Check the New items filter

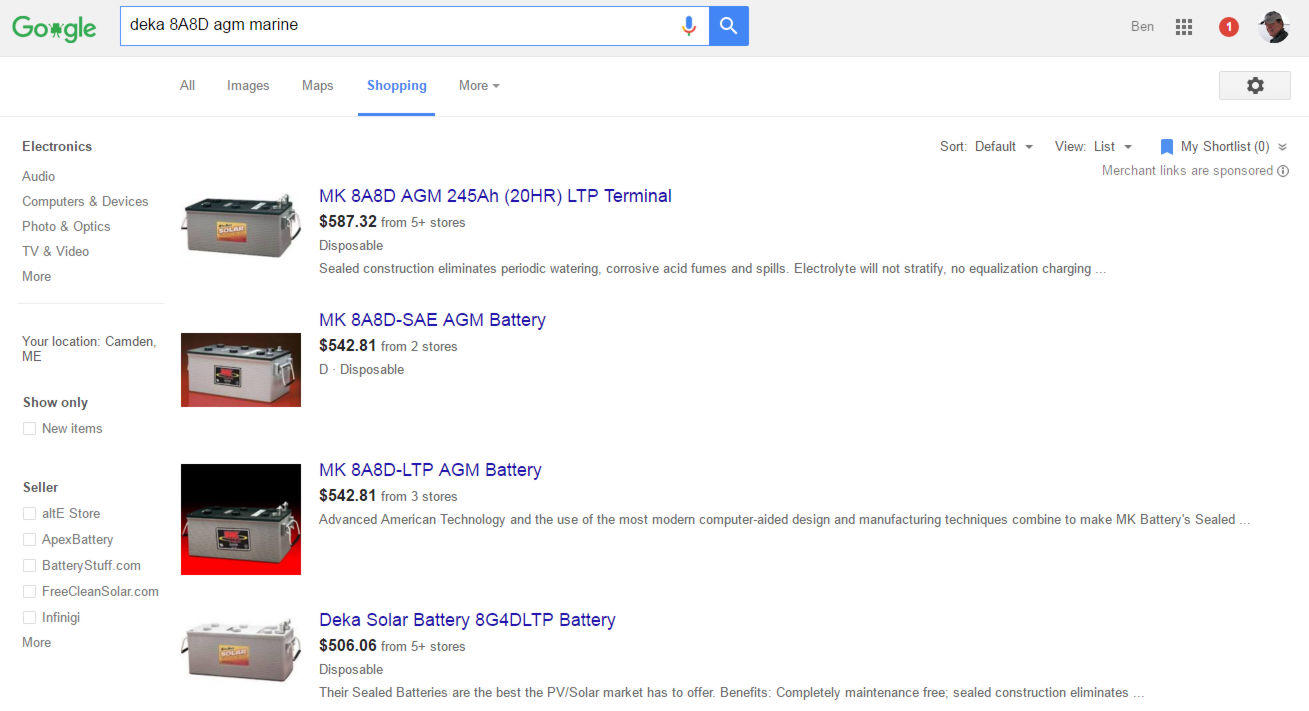[x=29, y=429]
